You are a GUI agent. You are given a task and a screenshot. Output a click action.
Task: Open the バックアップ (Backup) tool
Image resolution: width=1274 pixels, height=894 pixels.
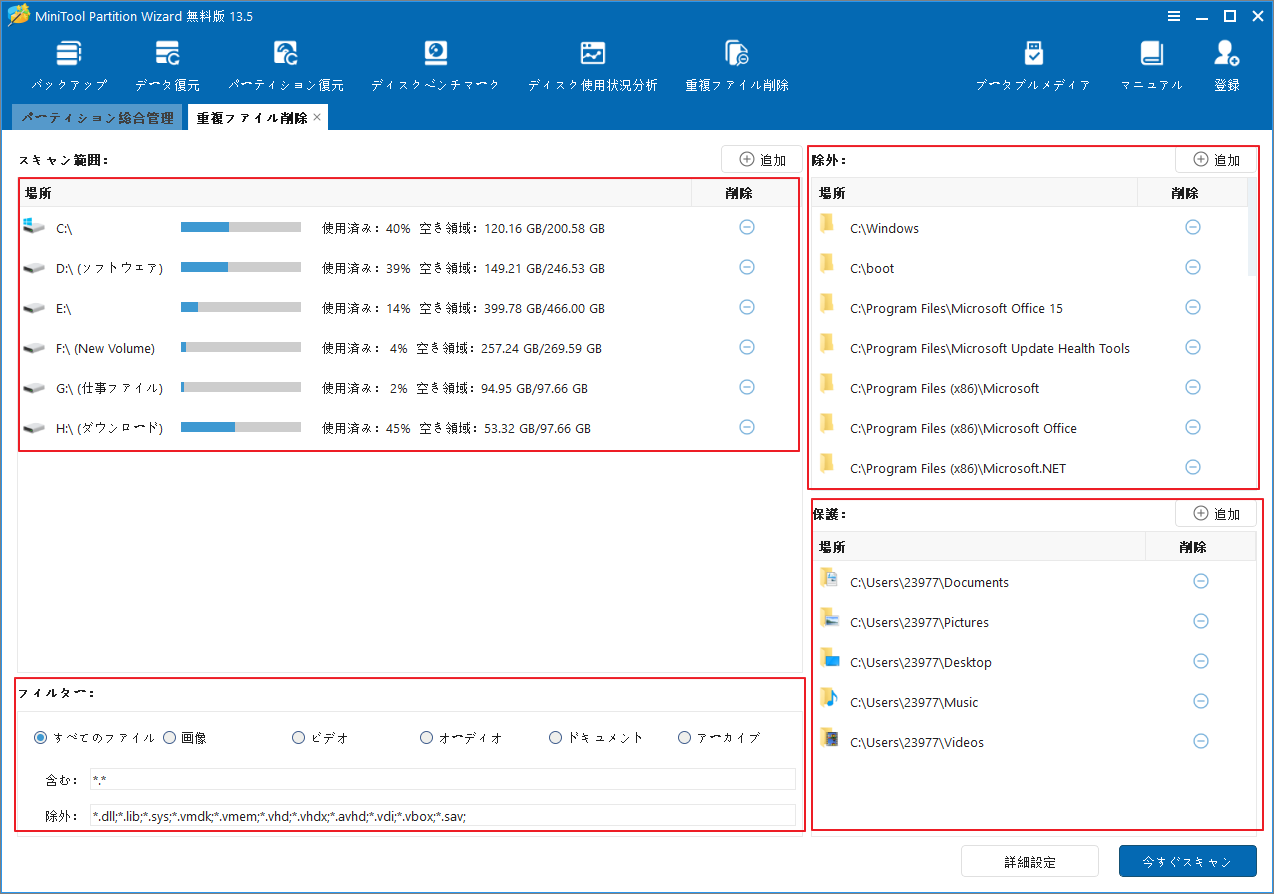tap(68, 63)
